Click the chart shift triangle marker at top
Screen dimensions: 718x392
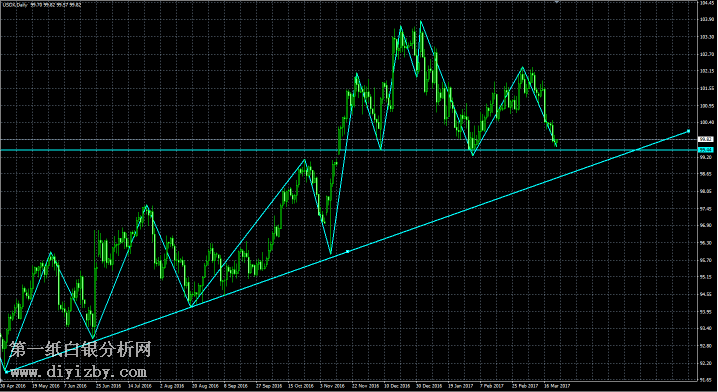coord(557,2)
